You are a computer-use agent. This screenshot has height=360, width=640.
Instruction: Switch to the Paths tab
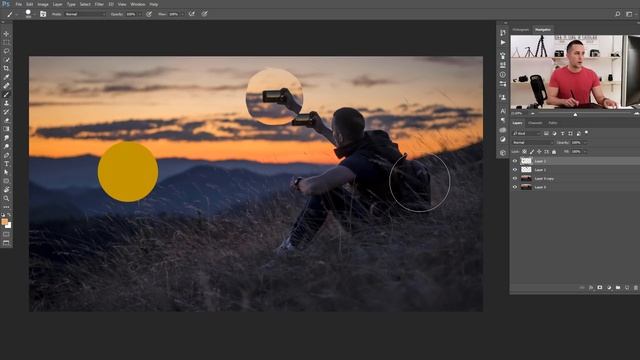pos(553,123)
